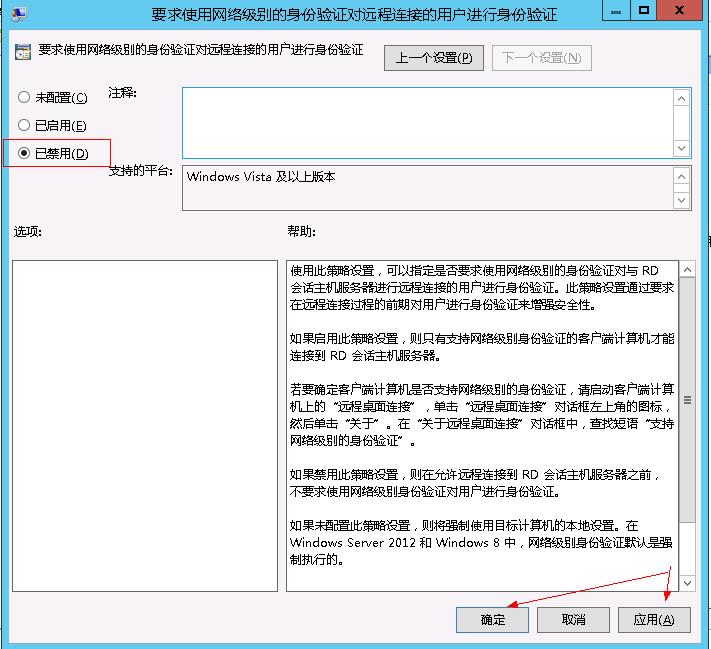Image resolution: width=711 pixels, height=649 pixels.
Task: Click the up arrow of the 帮助 scrollbar
Action: coord(687,270)
